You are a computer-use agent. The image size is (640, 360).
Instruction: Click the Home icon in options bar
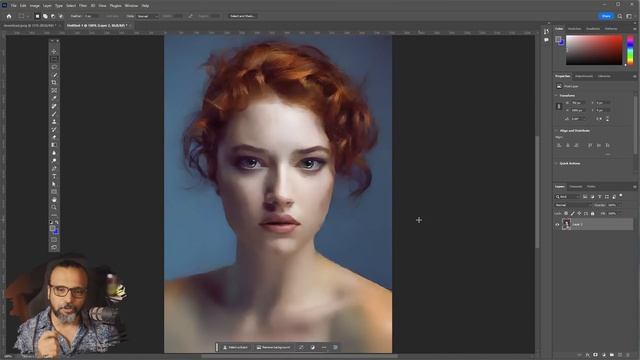pos(9,16)
